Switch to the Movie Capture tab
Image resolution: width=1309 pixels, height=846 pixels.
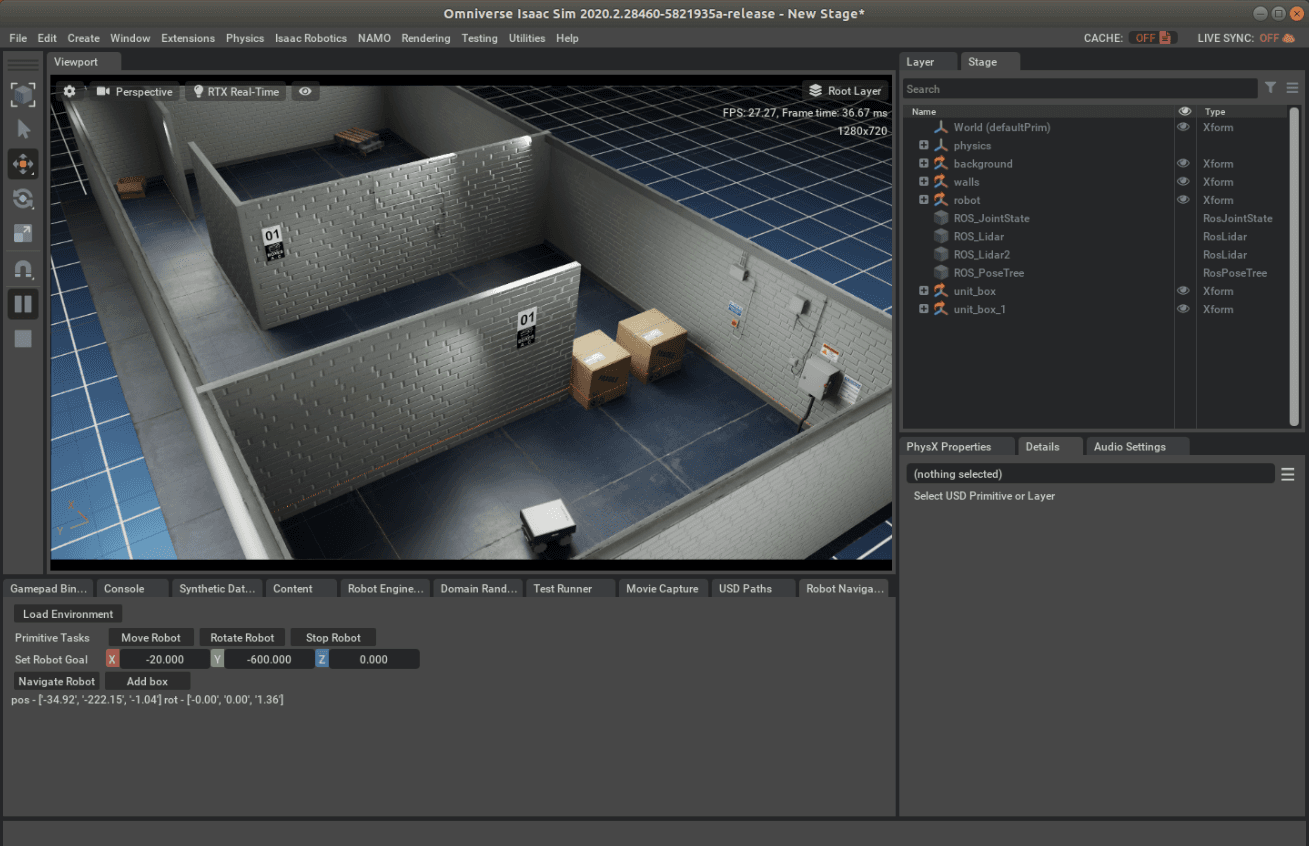664,589
